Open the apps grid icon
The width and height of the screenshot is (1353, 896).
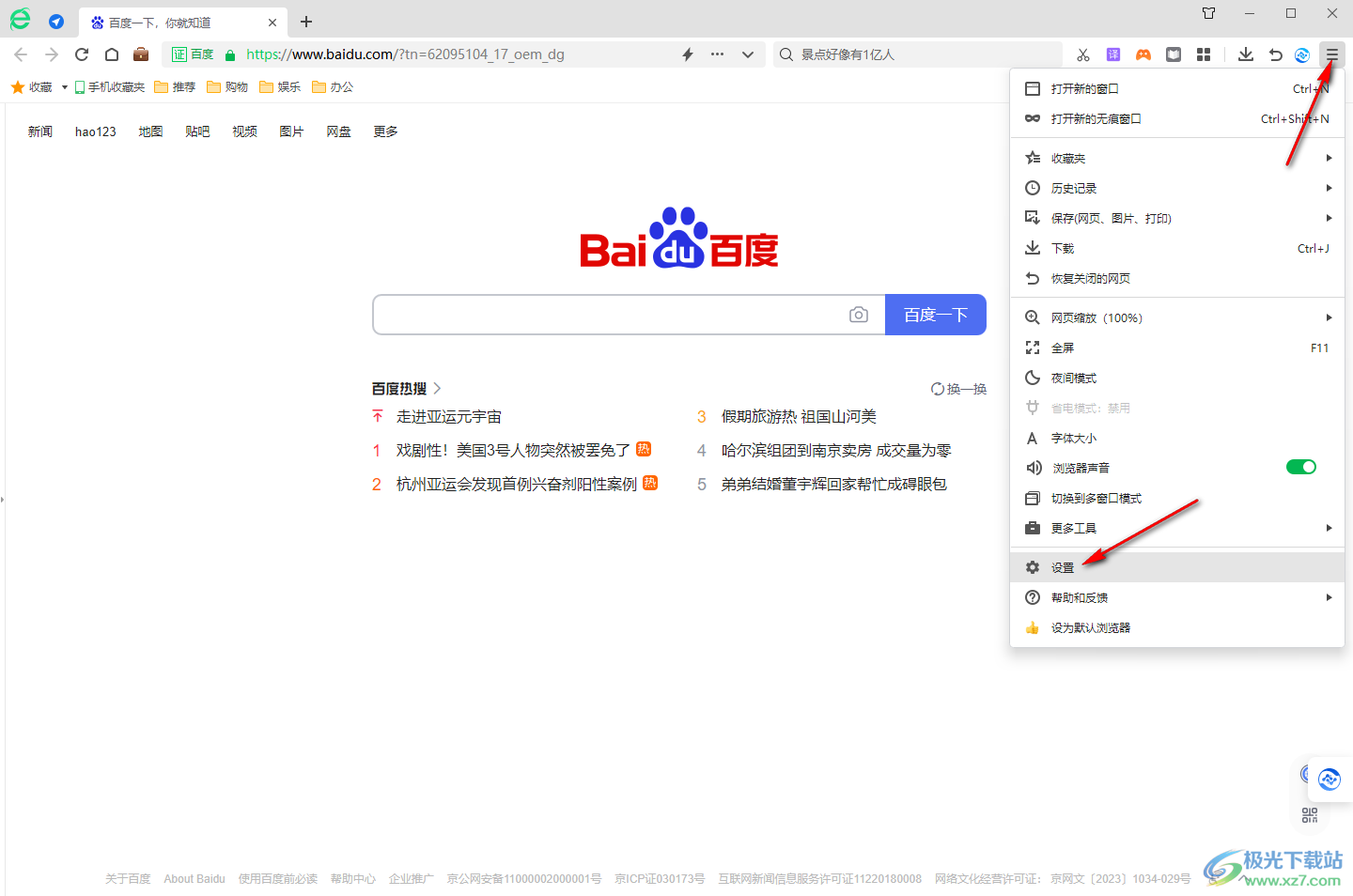[1204, 54]
